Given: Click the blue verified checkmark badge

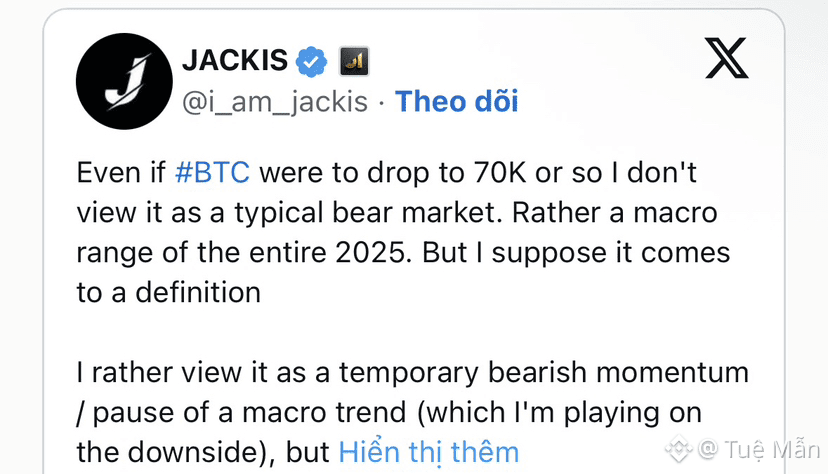Looking at the screenshot, I should (312, 61).
